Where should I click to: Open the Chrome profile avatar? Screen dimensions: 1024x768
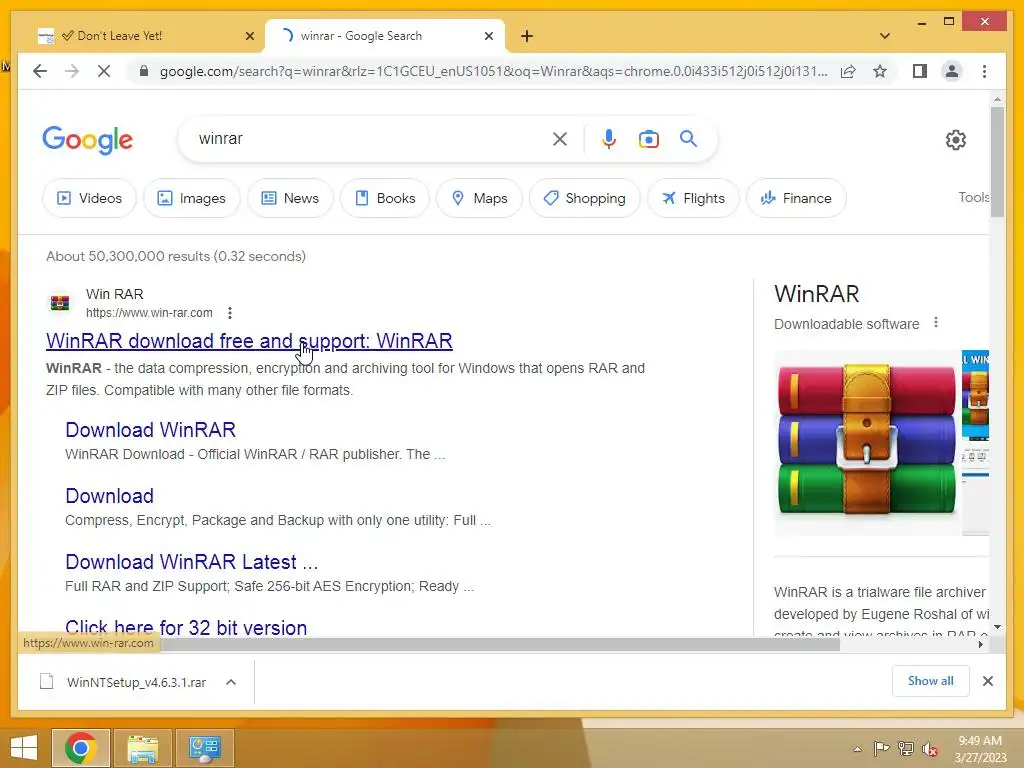pos(952,71)
